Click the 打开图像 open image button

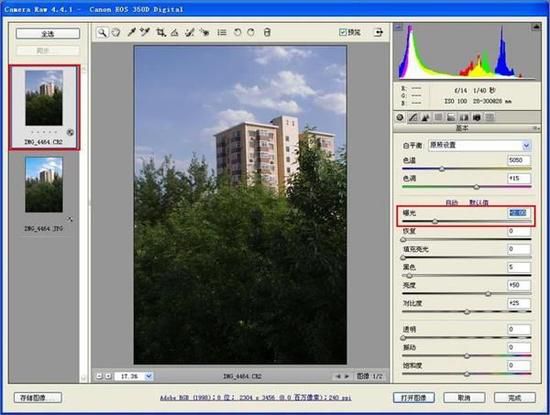pos(414,398)
